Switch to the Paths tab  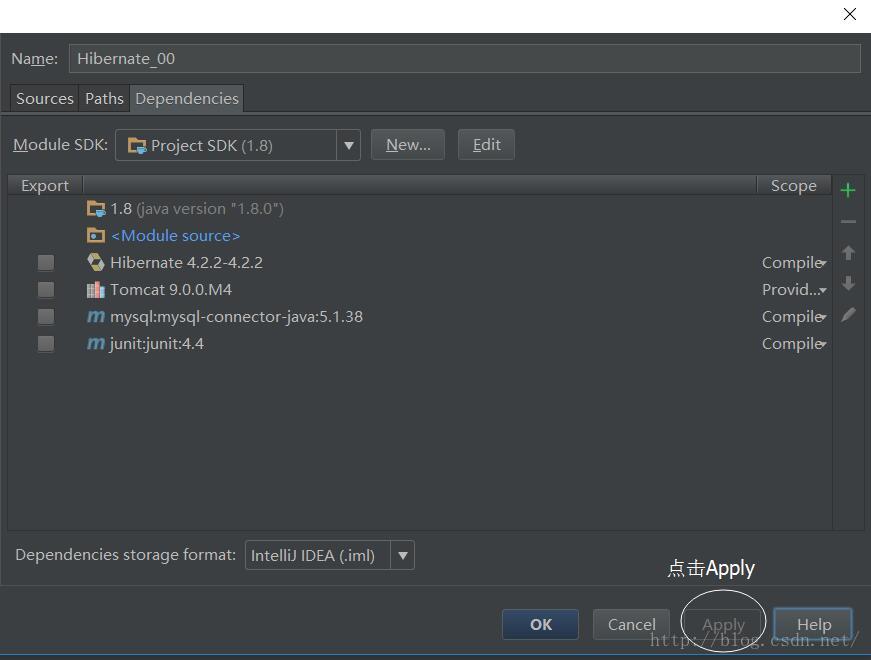(x=104, y=99)
